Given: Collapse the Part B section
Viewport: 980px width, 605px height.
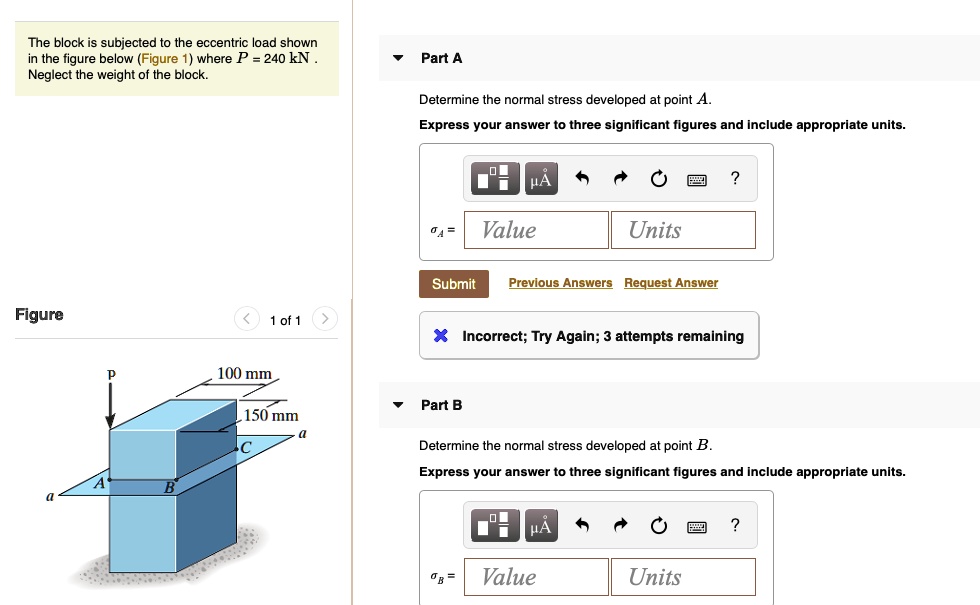Looking at the screenshot, I should coord(398,405).
